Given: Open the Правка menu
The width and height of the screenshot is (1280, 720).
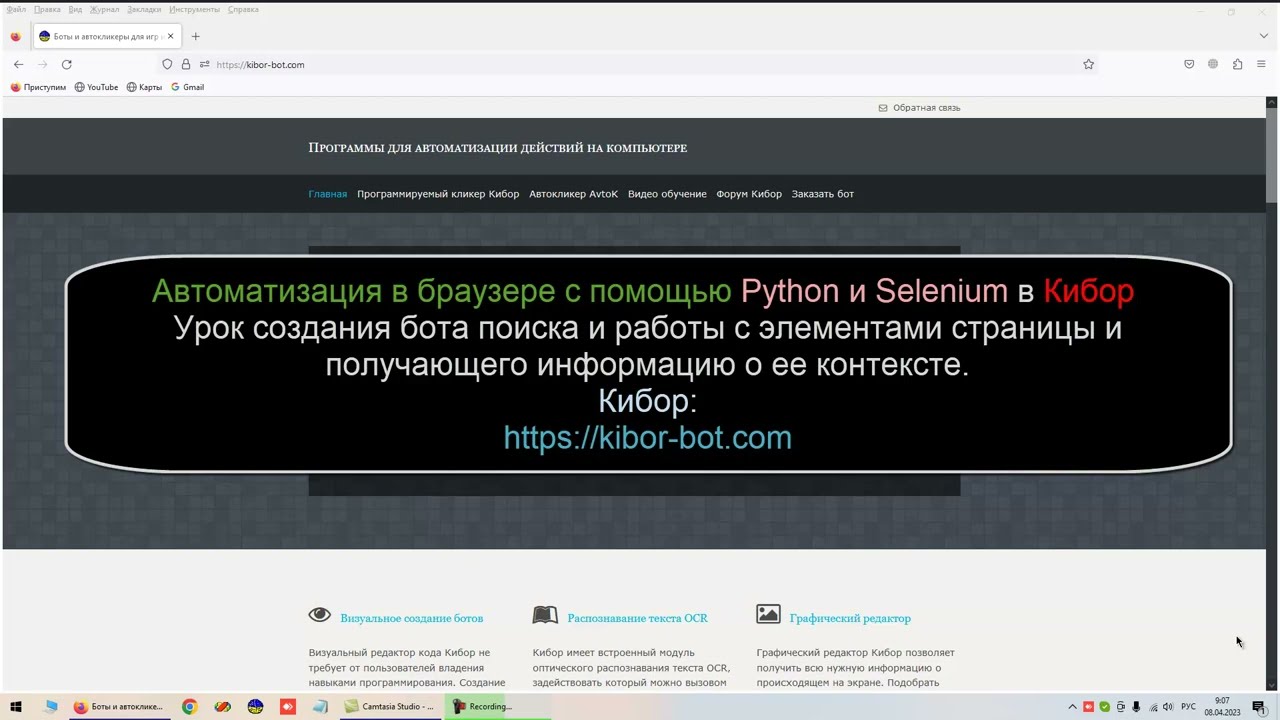Looking at the screenshot, I should point(47,9).
